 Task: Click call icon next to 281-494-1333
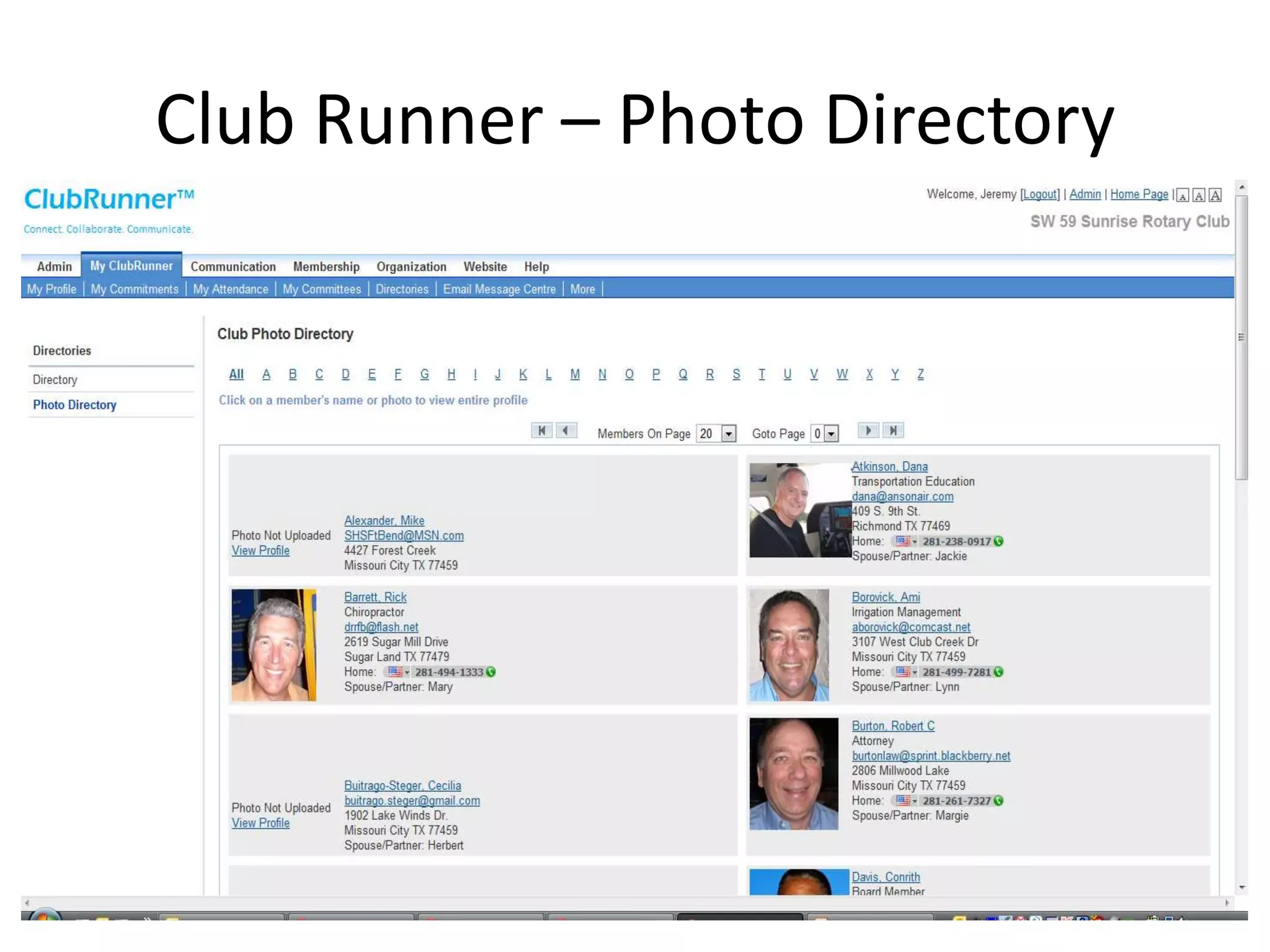point(491,672)
